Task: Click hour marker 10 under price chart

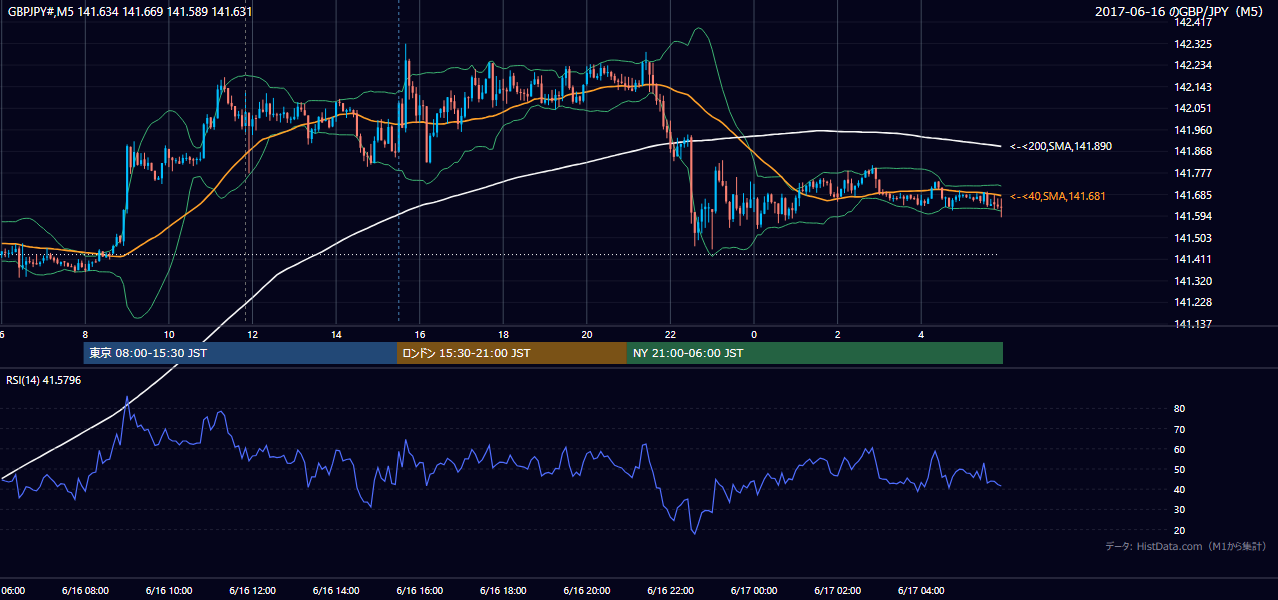Action: pyautogui.click(x=169, y=334)
